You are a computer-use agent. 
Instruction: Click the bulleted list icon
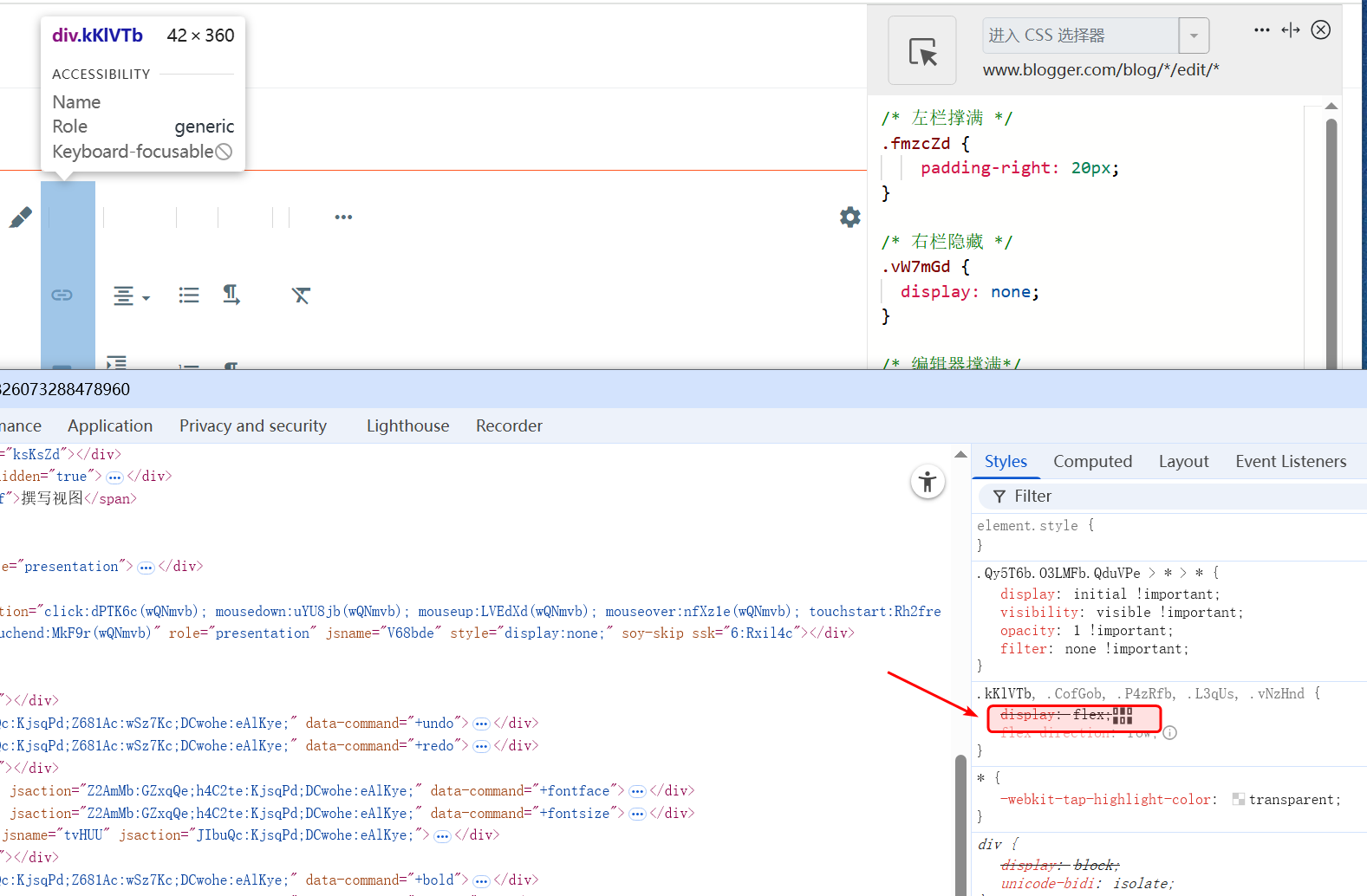188,295
